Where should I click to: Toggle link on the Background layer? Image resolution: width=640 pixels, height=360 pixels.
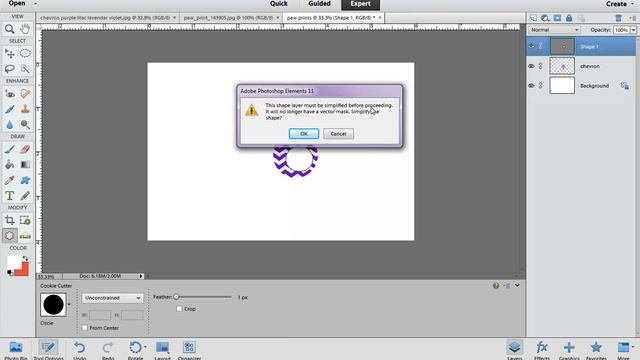coord(540,86)
